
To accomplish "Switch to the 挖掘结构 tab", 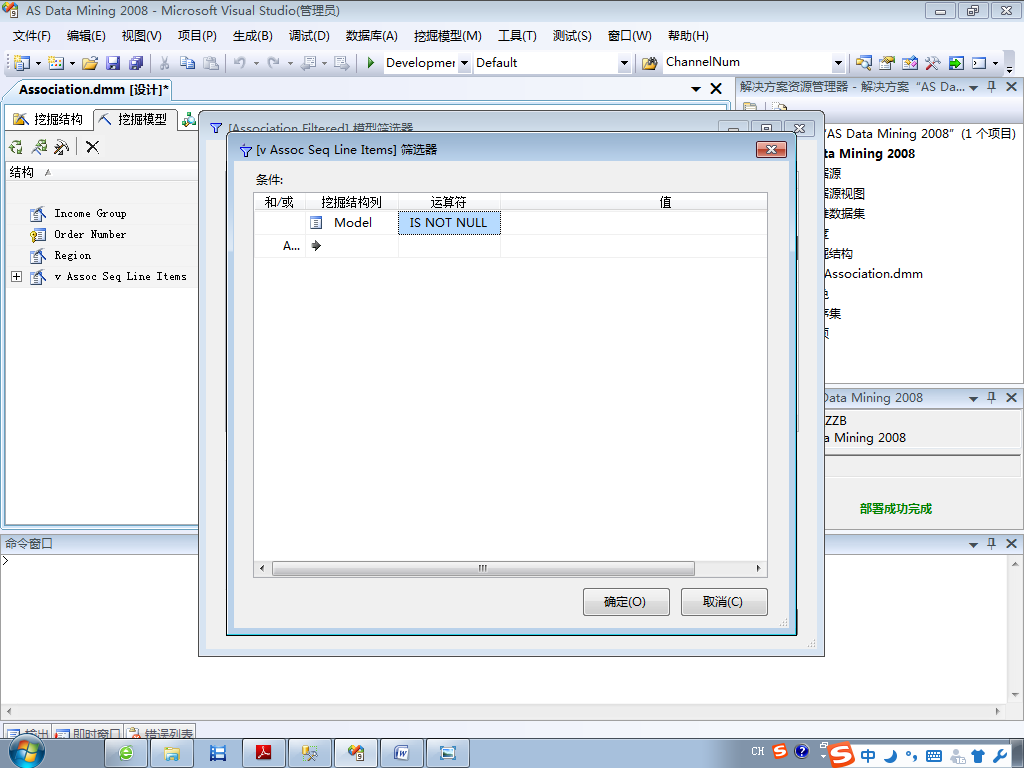I will pos(49,119).
